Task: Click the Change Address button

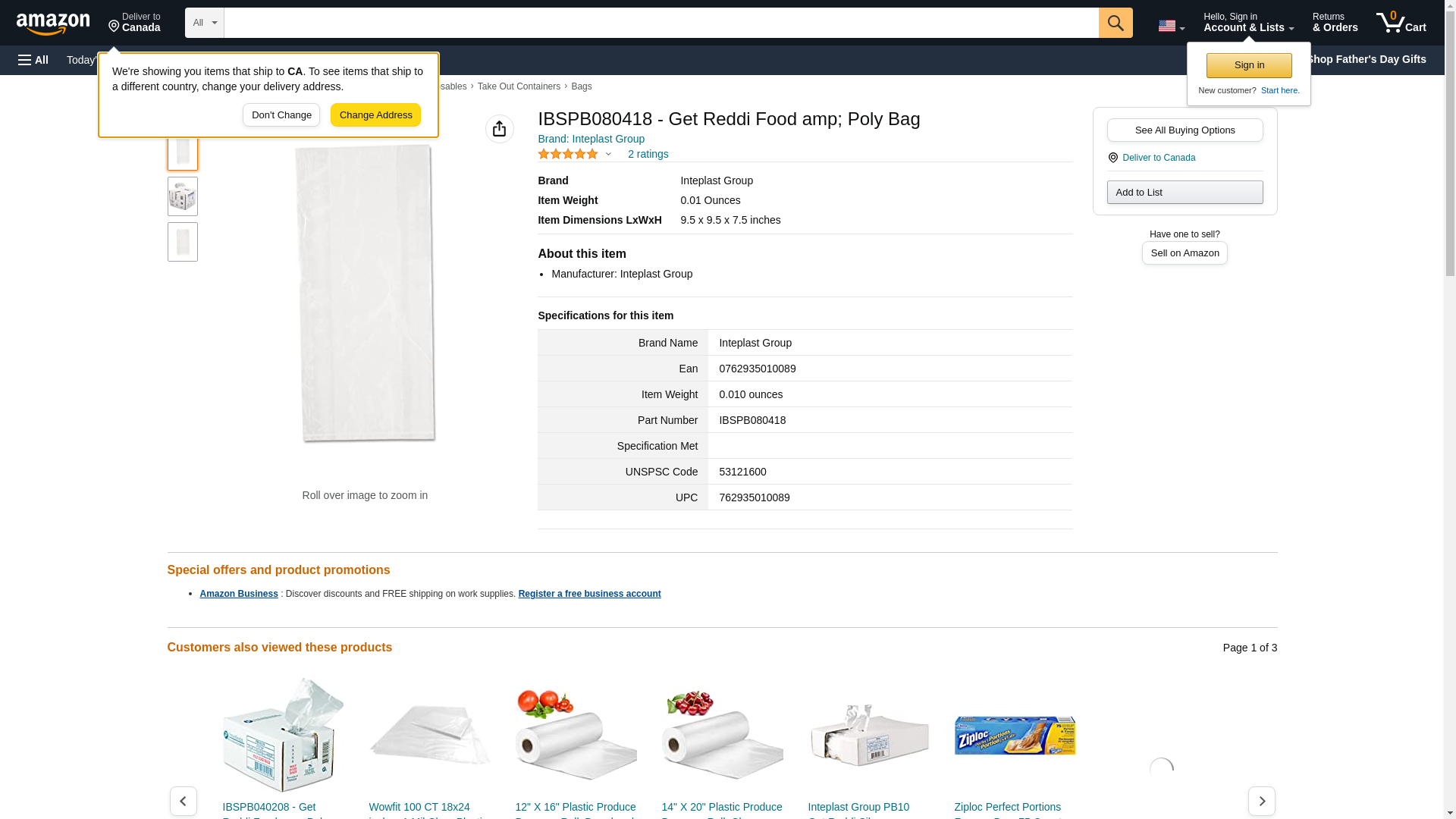Action: [x=375, y=115]
